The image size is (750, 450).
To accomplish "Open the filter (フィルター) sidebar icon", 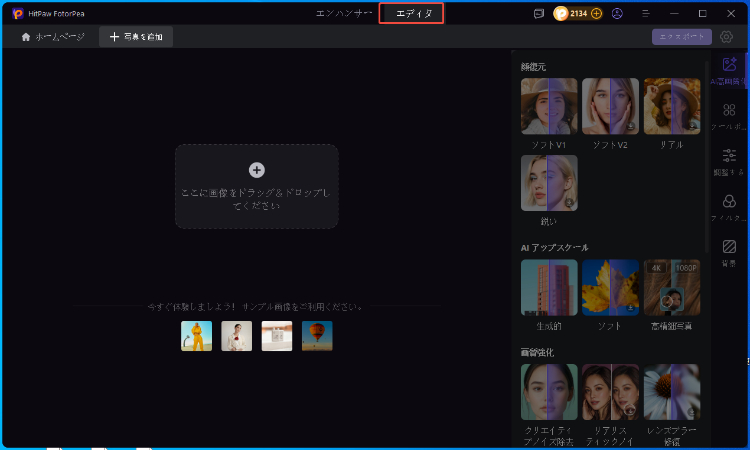I will click(729, 201).
